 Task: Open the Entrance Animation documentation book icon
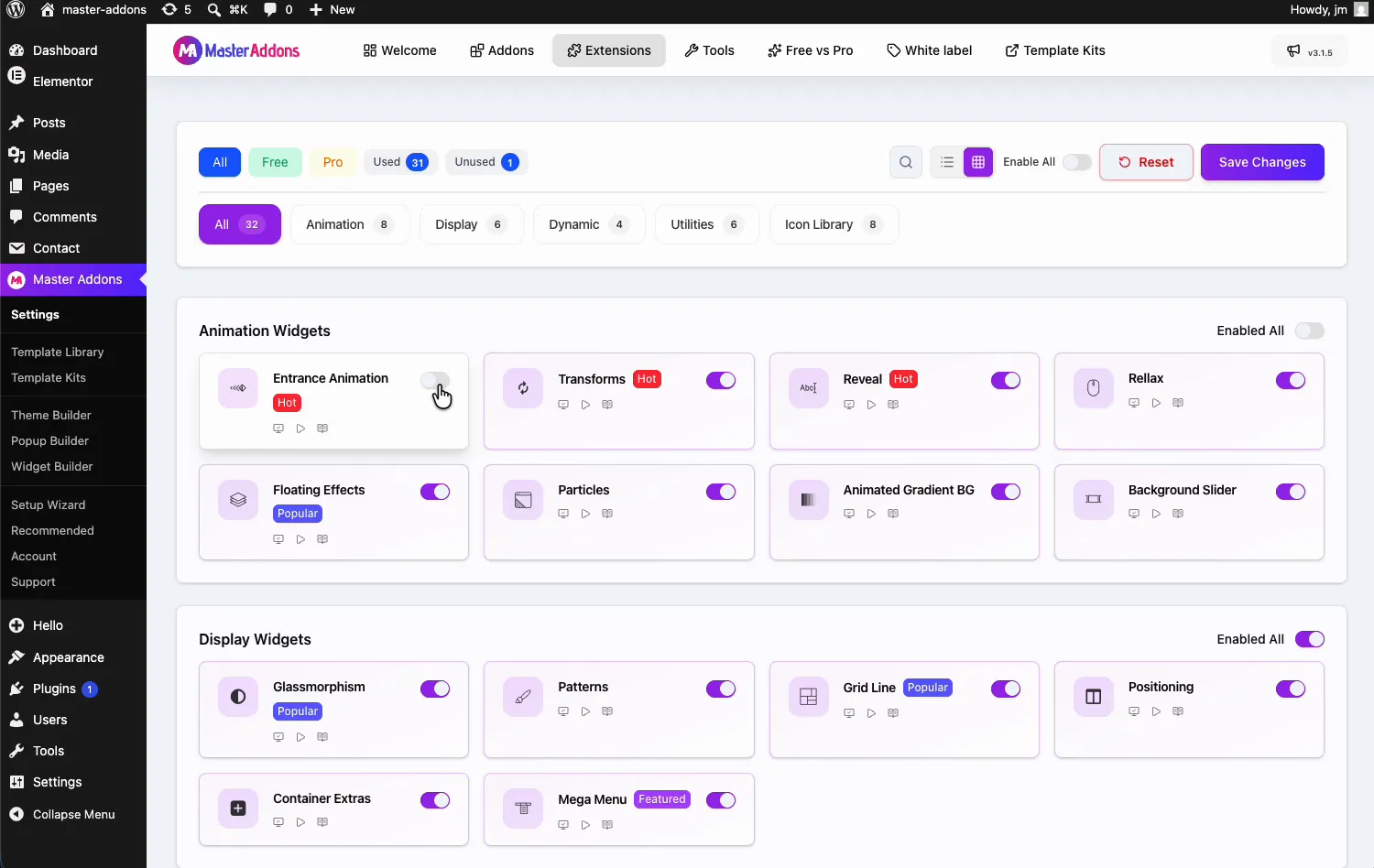tap(322, 429)
